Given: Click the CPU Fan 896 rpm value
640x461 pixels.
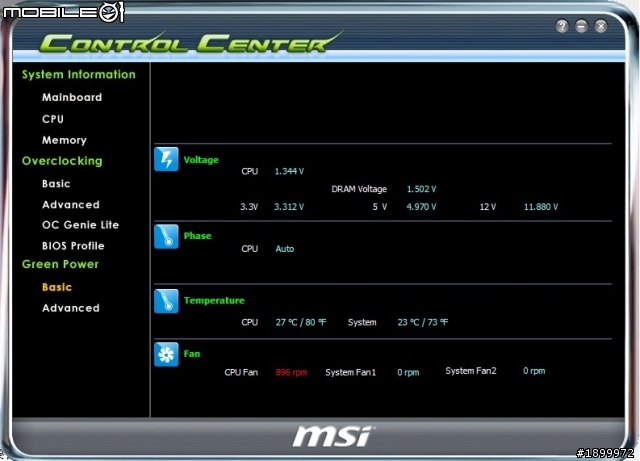Looking at the screenshot, I should (291, 372).
